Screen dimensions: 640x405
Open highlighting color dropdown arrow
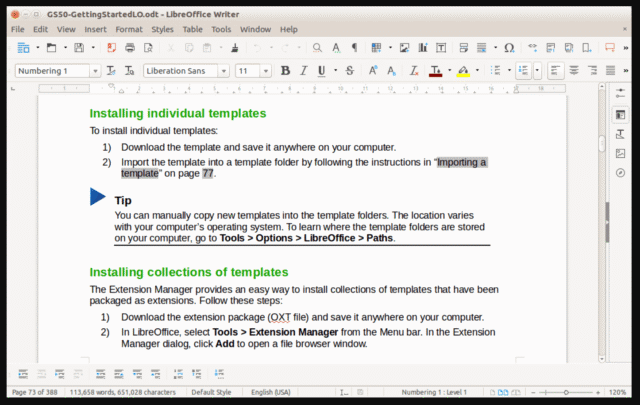[x=477, y=71]
